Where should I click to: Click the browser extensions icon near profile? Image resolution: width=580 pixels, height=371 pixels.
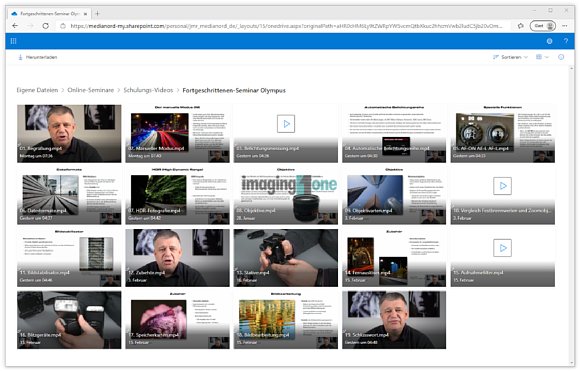click(x=520, y=26)
